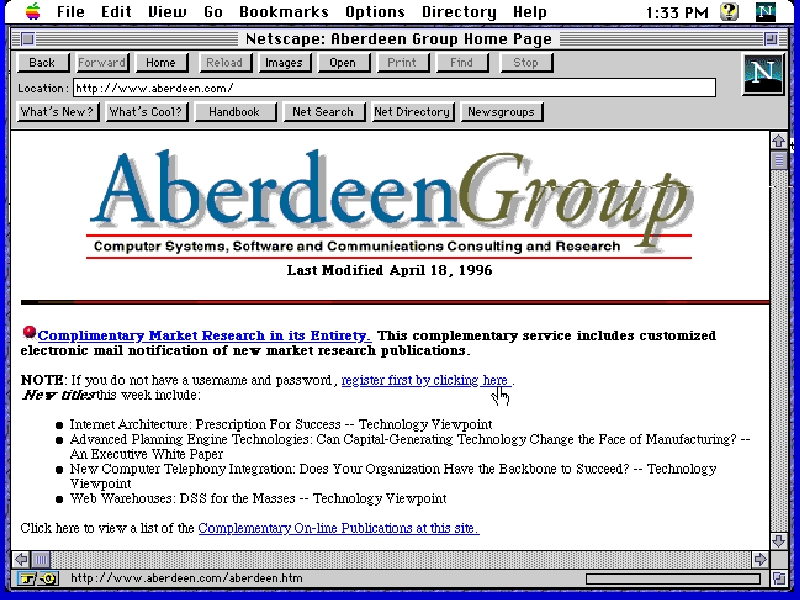Open the Apple menu
The height and width of the screenshot is (600, 800).
(33, 11)
